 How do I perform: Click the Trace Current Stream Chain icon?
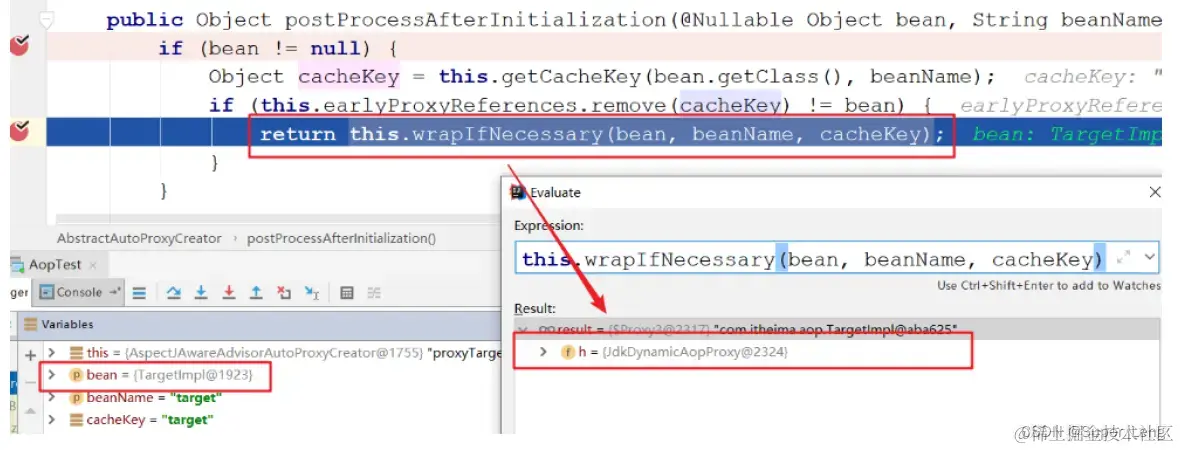tap(374, 293)
